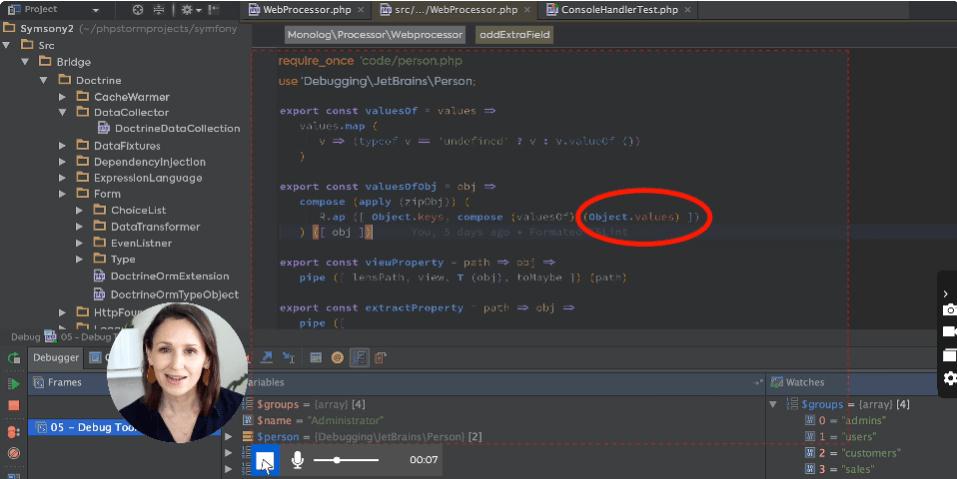
Task: Close the ConsoleHandlerTest.php tab
Action: click(x=688, y=10)
